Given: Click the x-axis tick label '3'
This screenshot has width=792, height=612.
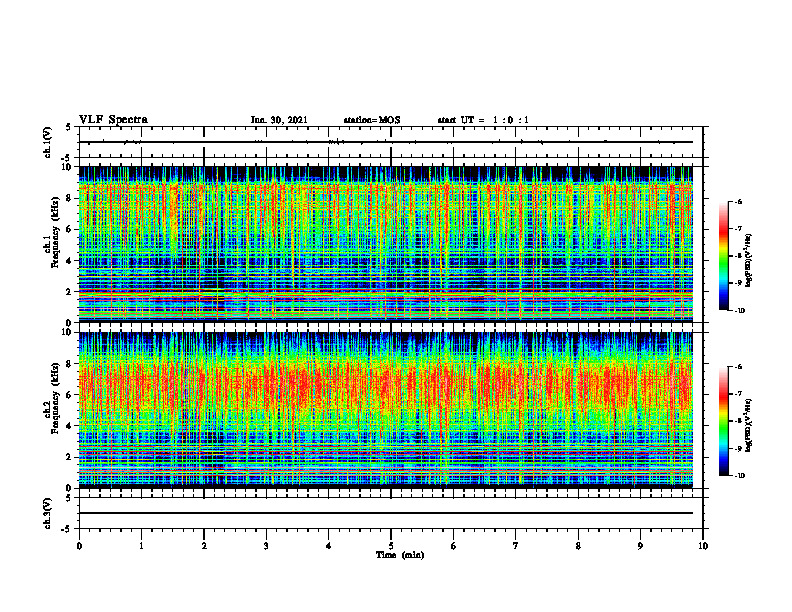Looking at the screenshot, I should 266,546.
